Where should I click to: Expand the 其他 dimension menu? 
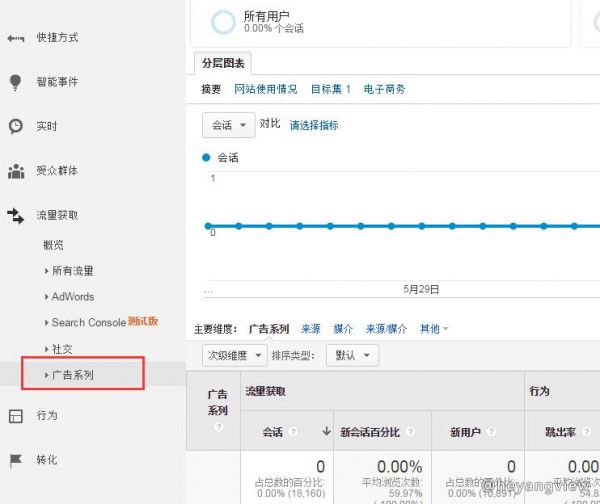pos(433,328)
